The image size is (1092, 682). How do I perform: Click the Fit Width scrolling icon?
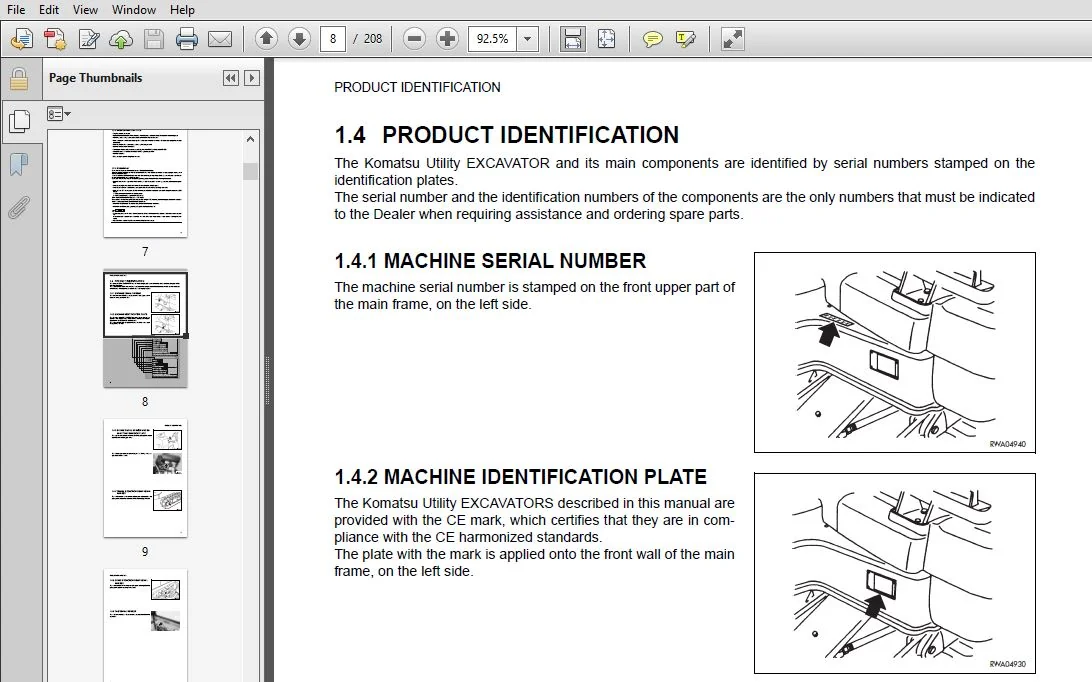(x=572, y=39)
